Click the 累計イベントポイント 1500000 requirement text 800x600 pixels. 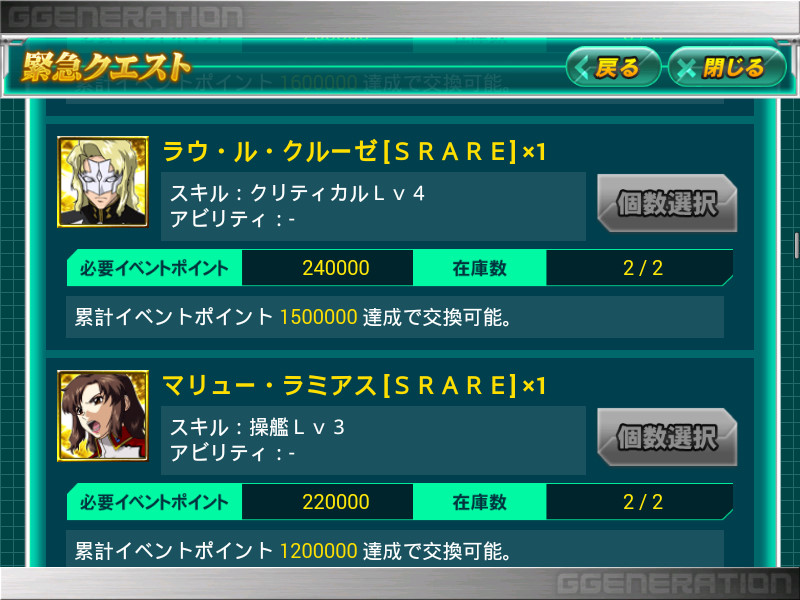(x=293, y=317)
